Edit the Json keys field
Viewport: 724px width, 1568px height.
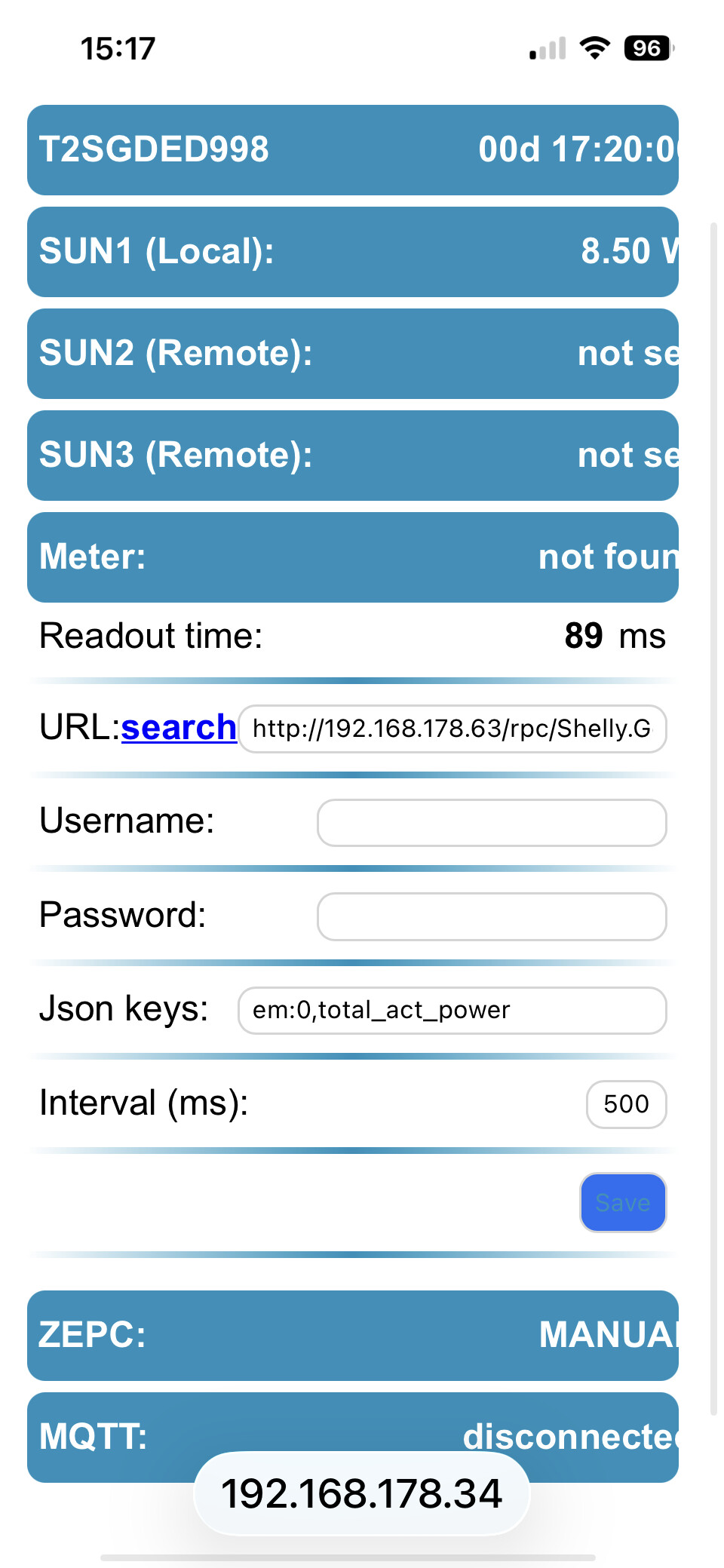click(452, 1011)
